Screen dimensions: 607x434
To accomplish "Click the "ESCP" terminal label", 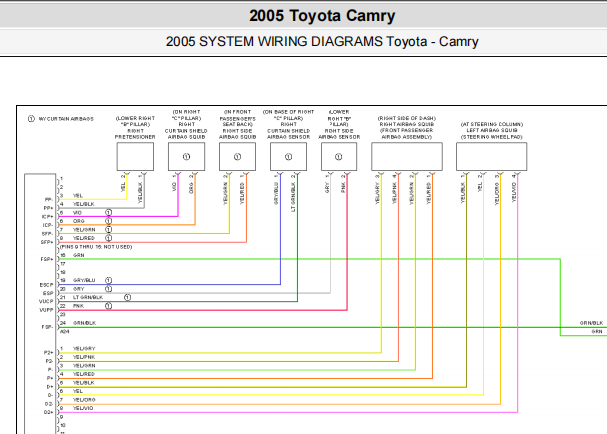I will click(46, 285).
